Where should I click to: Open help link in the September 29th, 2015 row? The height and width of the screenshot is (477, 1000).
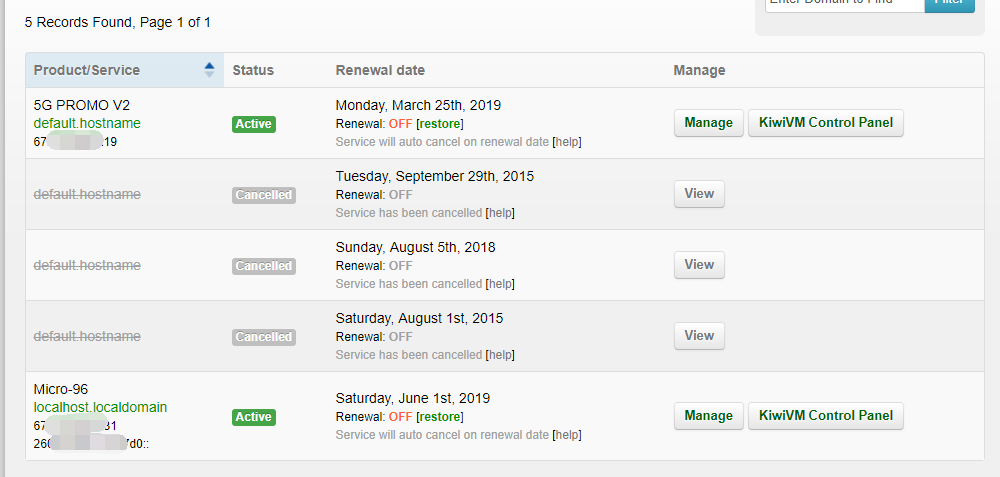500,213
